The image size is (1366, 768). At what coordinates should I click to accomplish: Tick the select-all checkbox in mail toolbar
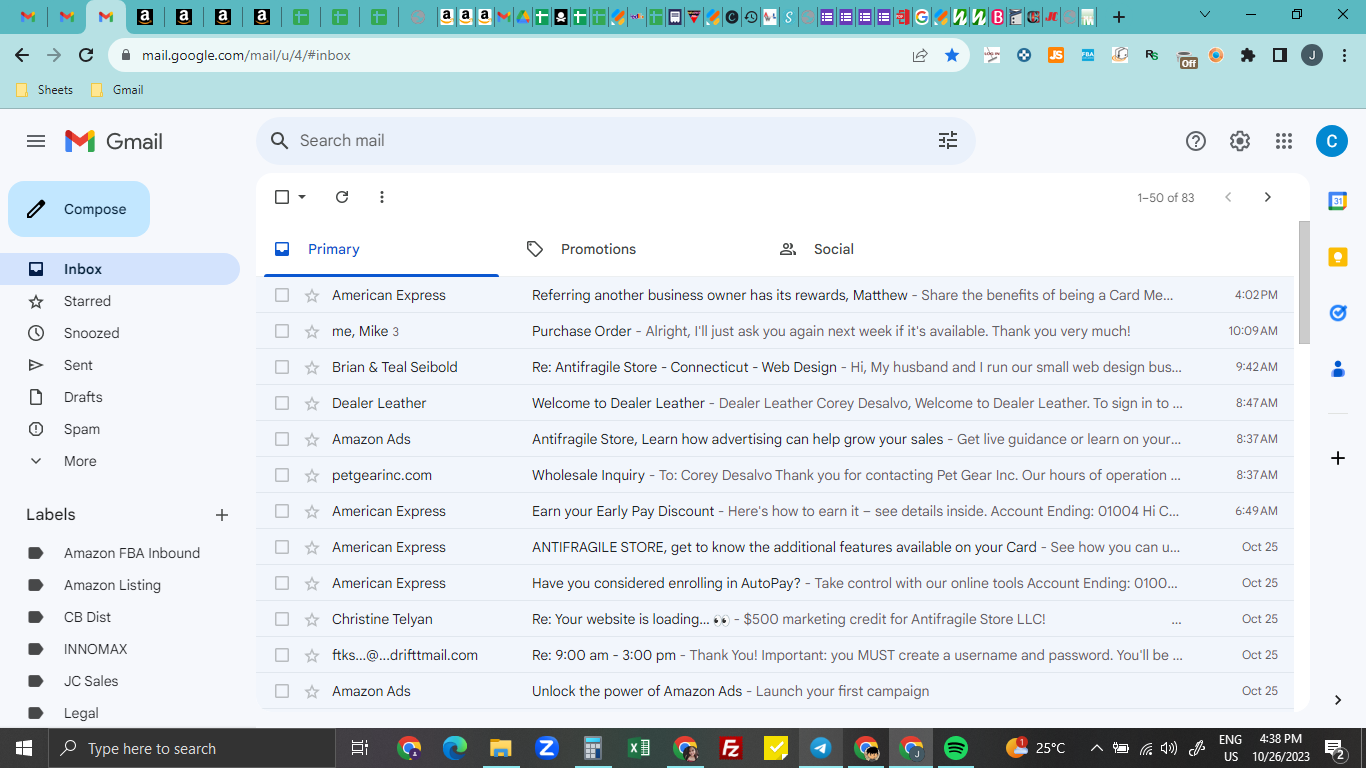(282, 197)
